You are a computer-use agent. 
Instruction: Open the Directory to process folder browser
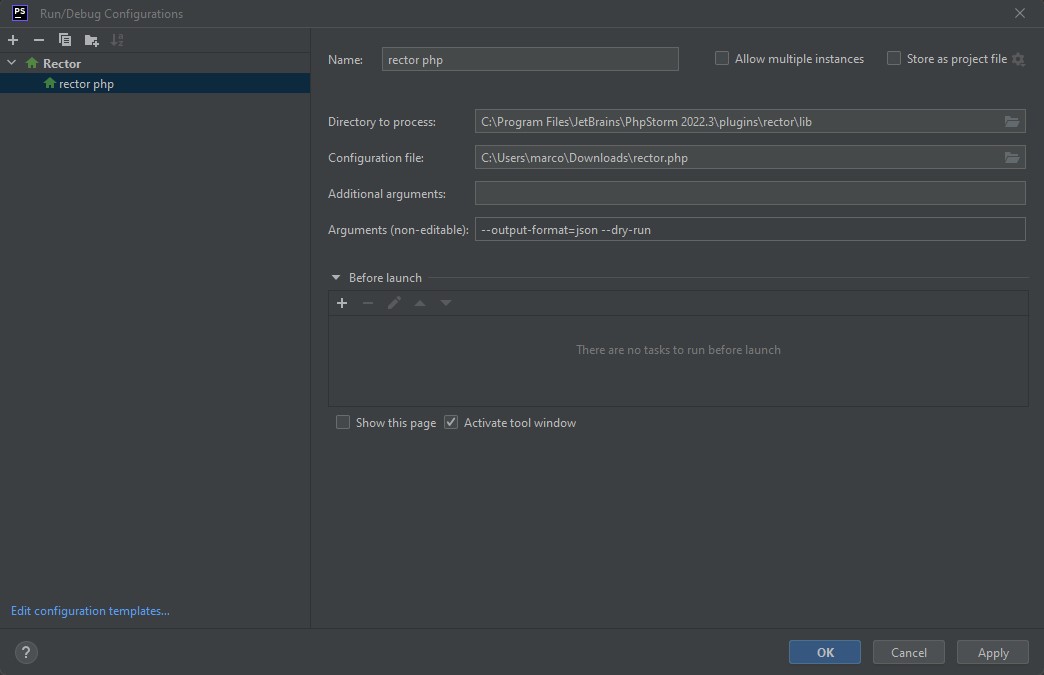[1012, 121]
